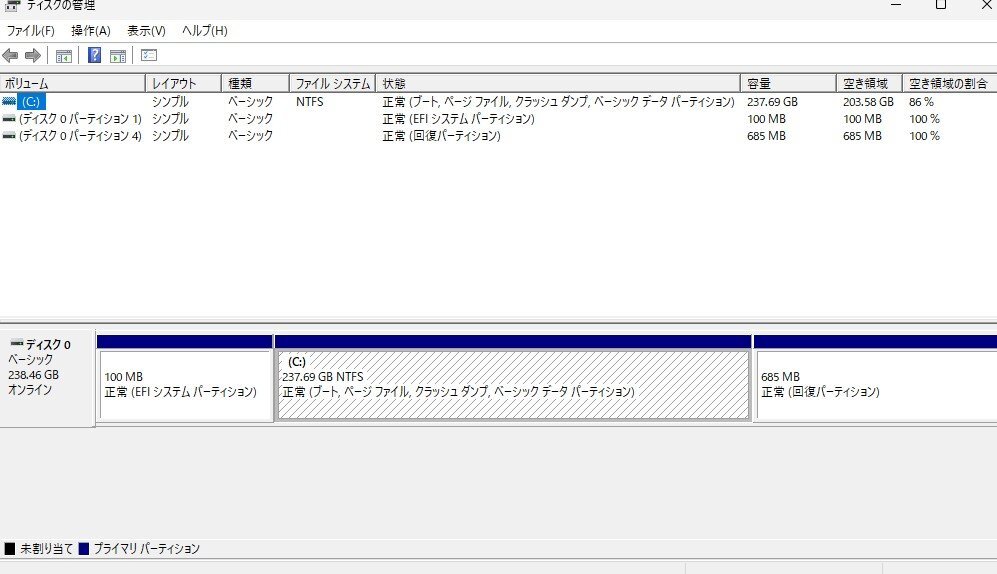Click the ディスク 0 ベーシック disk label panel

point(47,378)
